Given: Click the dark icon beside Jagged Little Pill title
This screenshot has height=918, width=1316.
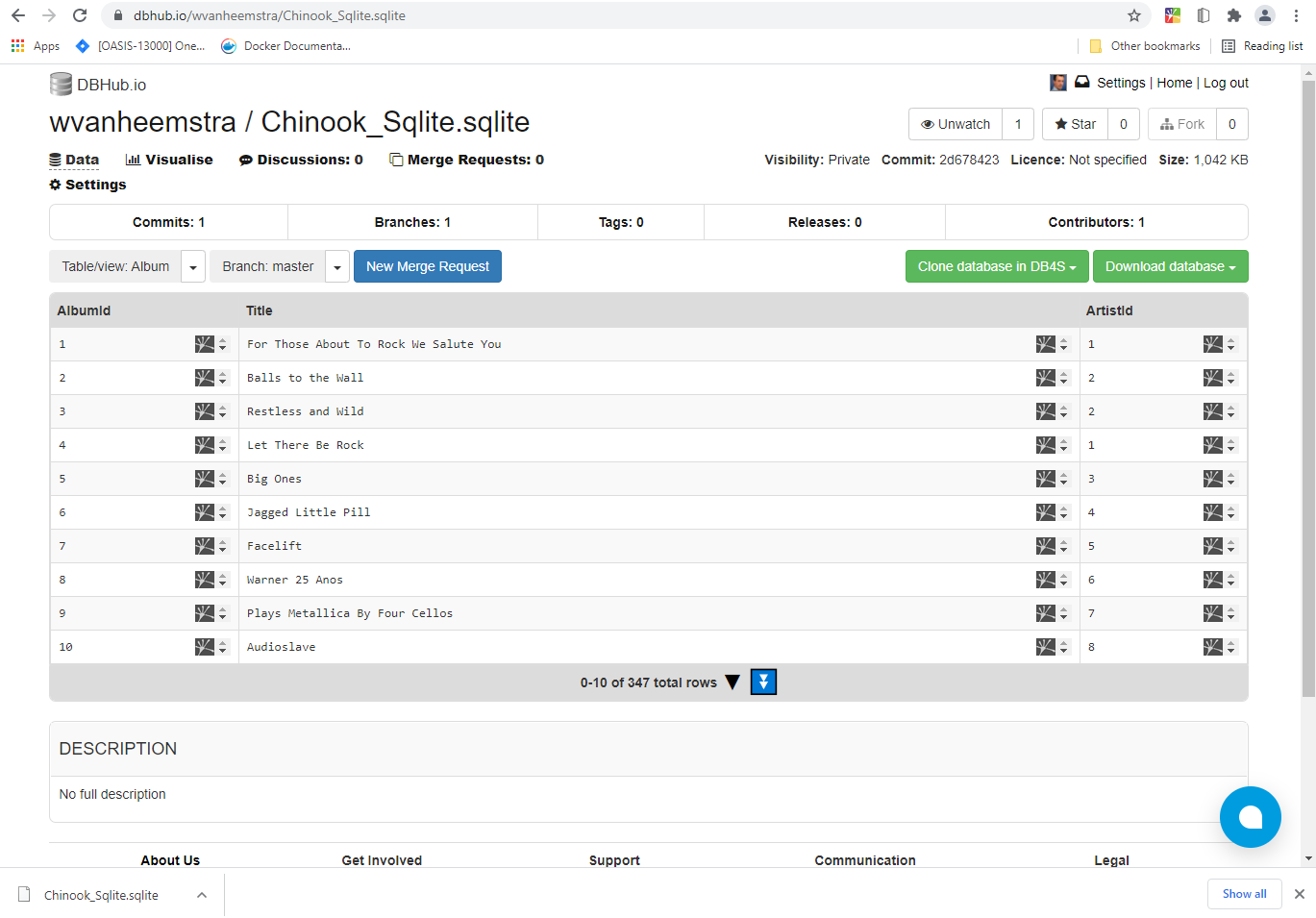Looking at the screenshot, I should click(1046, 512).
